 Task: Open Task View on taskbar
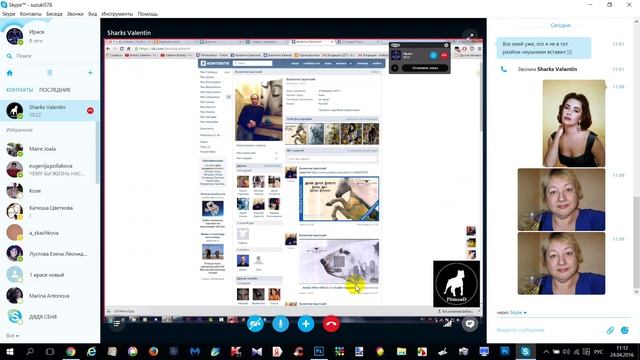[50, 351]
